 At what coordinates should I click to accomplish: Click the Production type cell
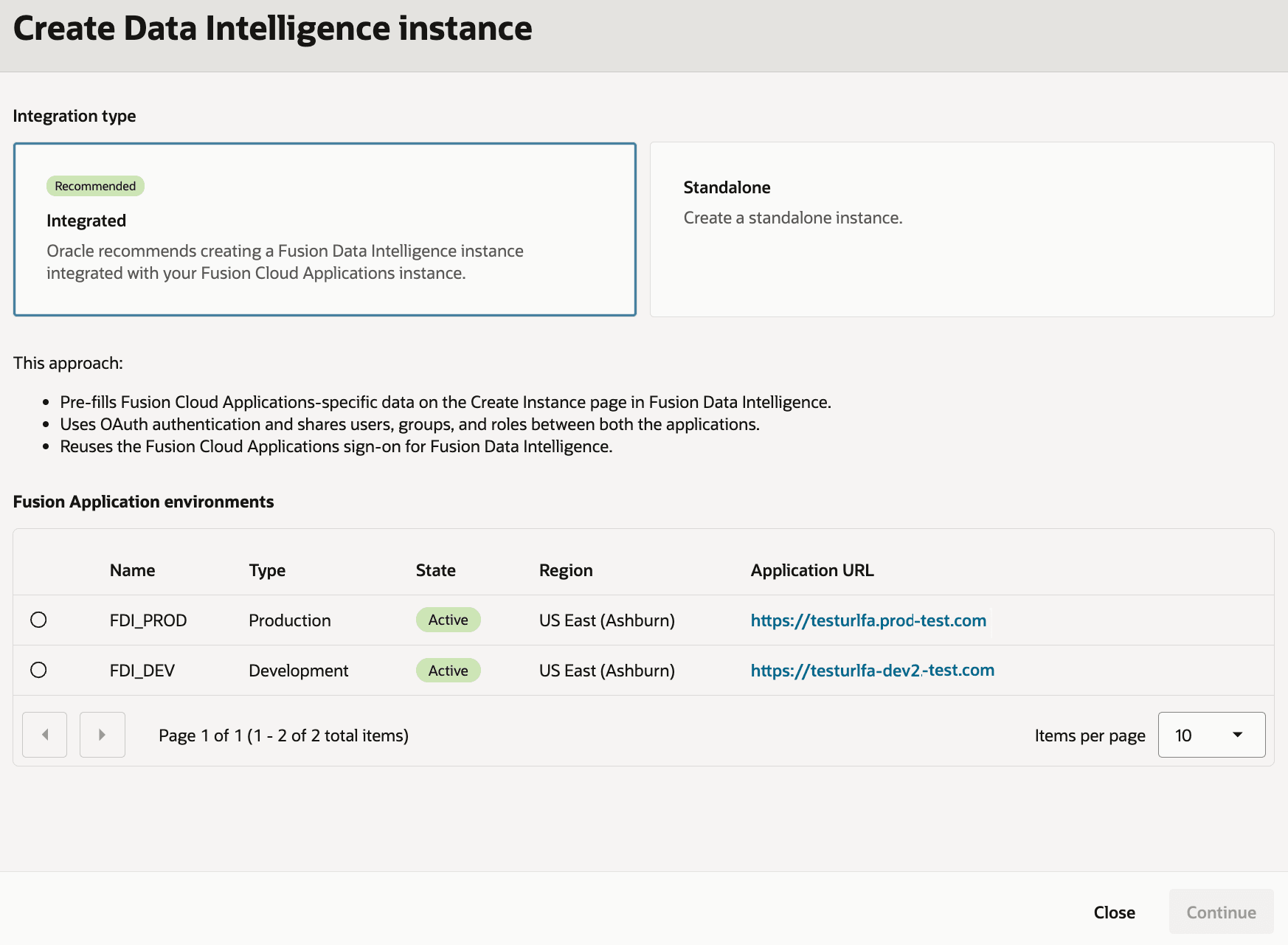click(289, 620)
